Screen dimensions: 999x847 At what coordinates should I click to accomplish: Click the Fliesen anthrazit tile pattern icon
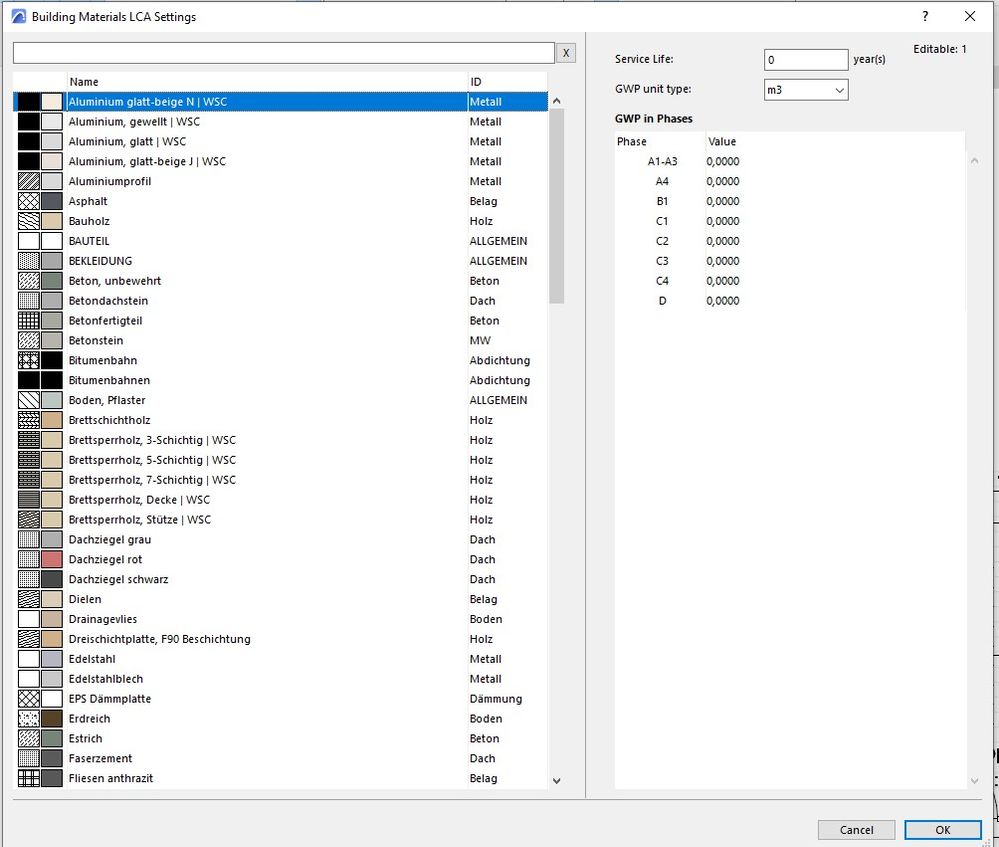(29, 779)
